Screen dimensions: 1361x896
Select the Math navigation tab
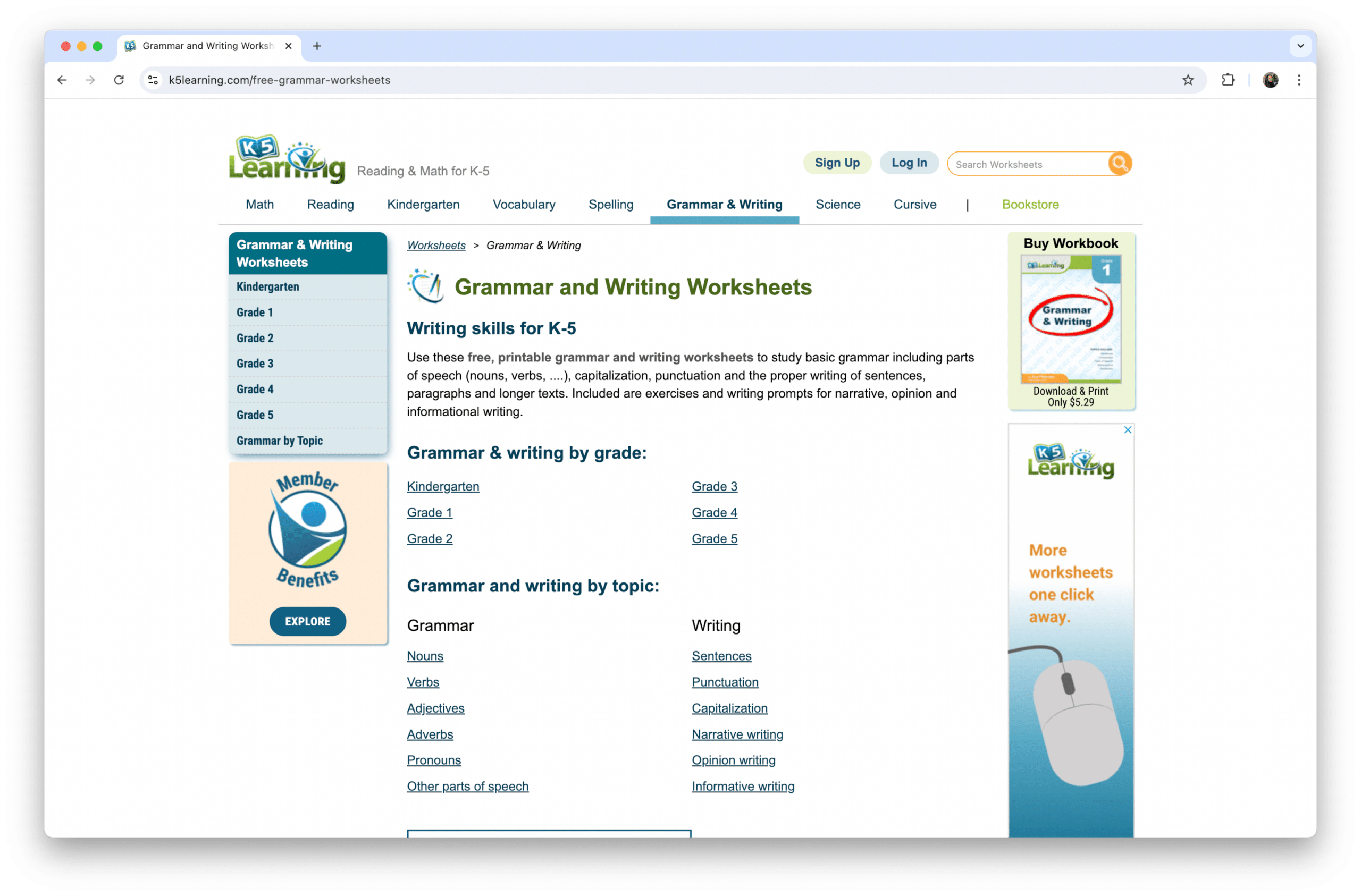tap(259, 205)
